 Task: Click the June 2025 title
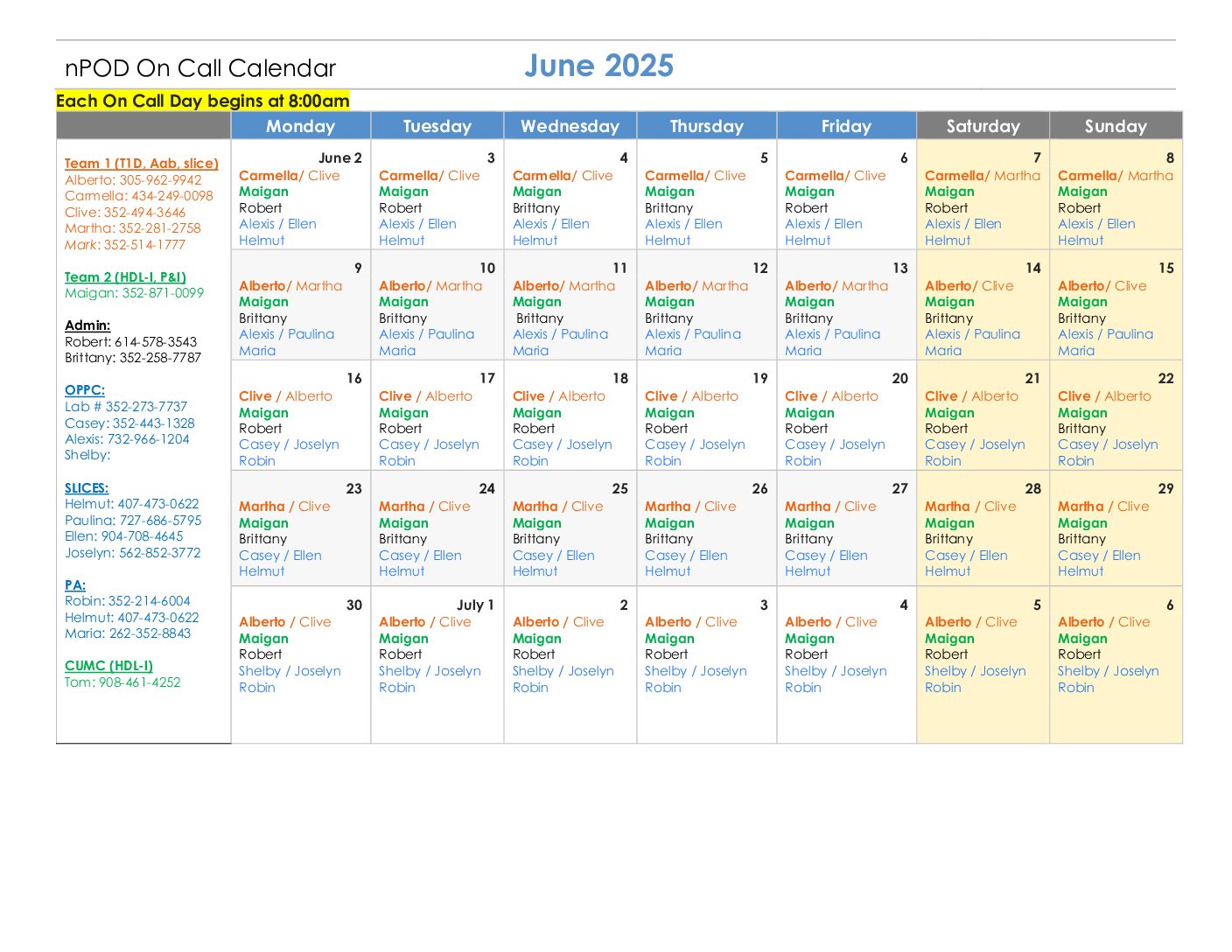pos(599,66)
